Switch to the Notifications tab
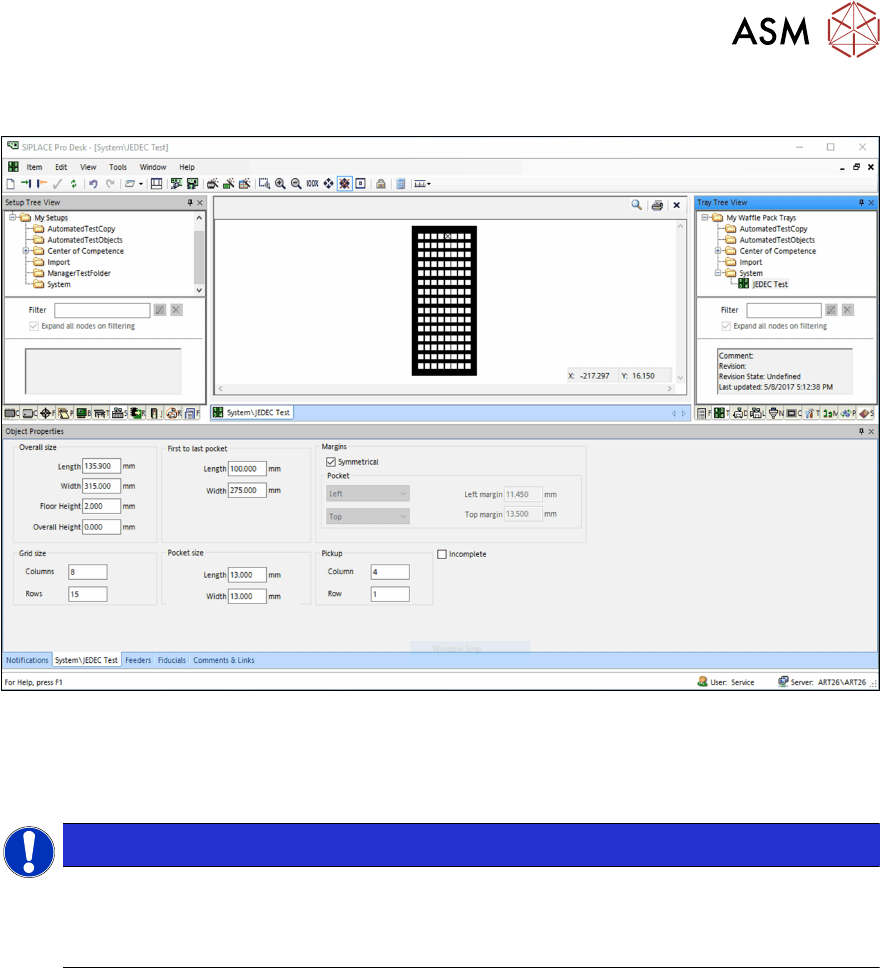This screenshot has width=880, height=968. tap(27, 660)
